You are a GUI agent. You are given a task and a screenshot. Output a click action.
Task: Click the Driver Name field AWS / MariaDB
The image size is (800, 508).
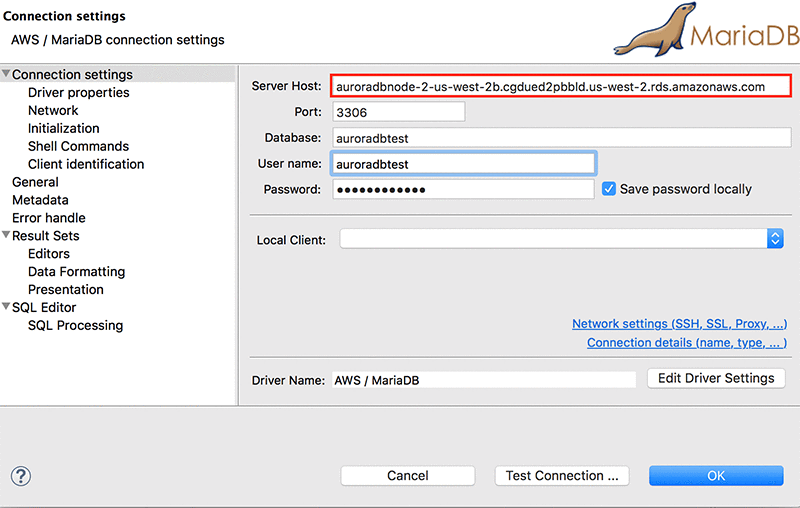484,380
